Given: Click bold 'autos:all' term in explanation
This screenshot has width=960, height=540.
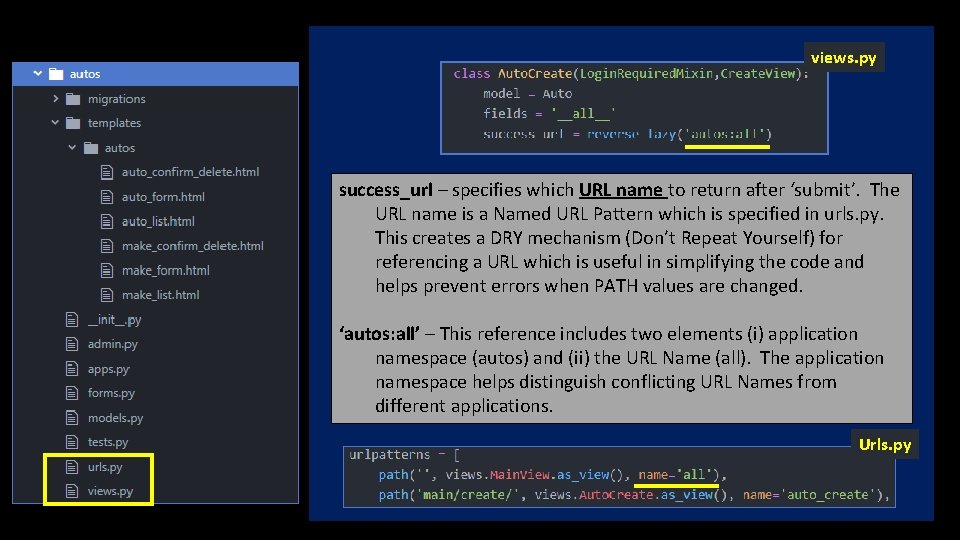Looking at the screenshot, I should point(379,334).
